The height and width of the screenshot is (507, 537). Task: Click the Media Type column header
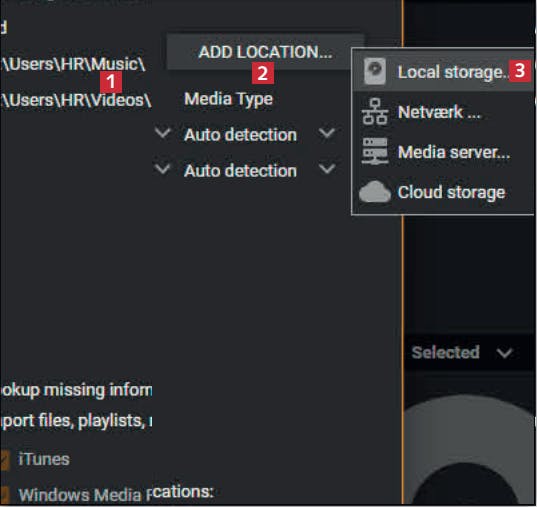coord(228,99)
